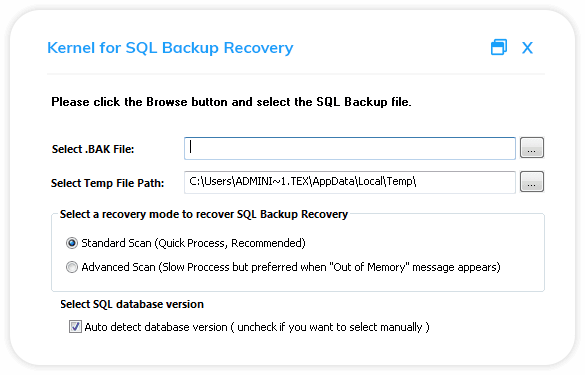Click the Kernel for SQL Backup Recovery title
Viewport: 585px width, 375px height.
click(x=170, y=48)
